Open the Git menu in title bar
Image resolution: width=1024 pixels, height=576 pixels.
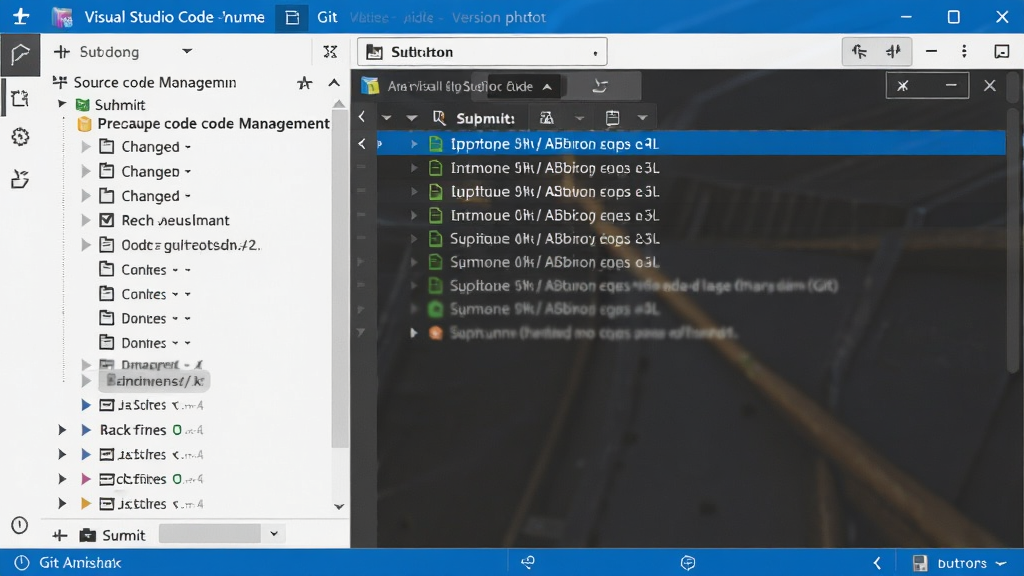point(327,17)
